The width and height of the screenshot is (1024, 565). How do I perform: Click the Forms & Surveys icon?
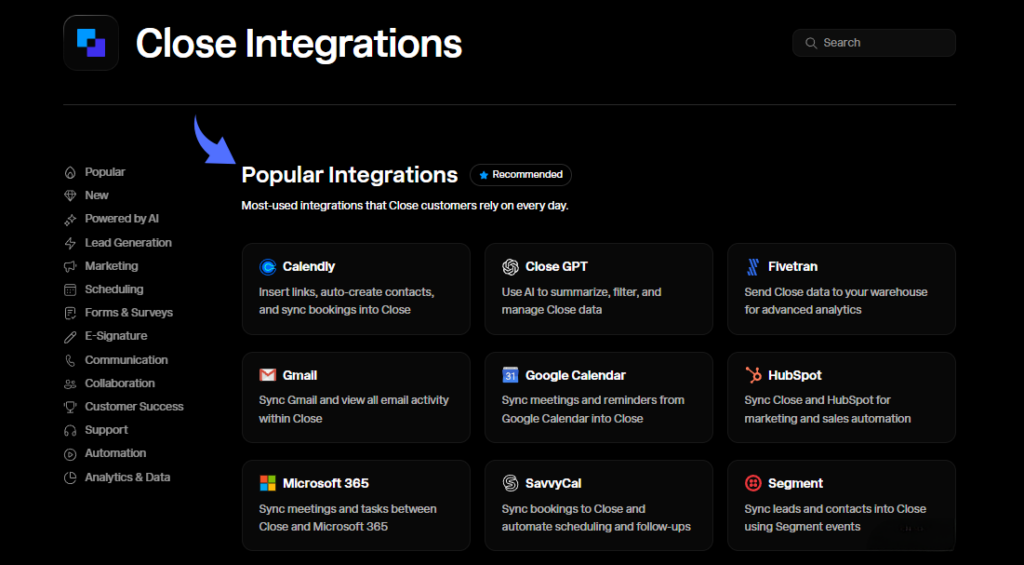70,313
